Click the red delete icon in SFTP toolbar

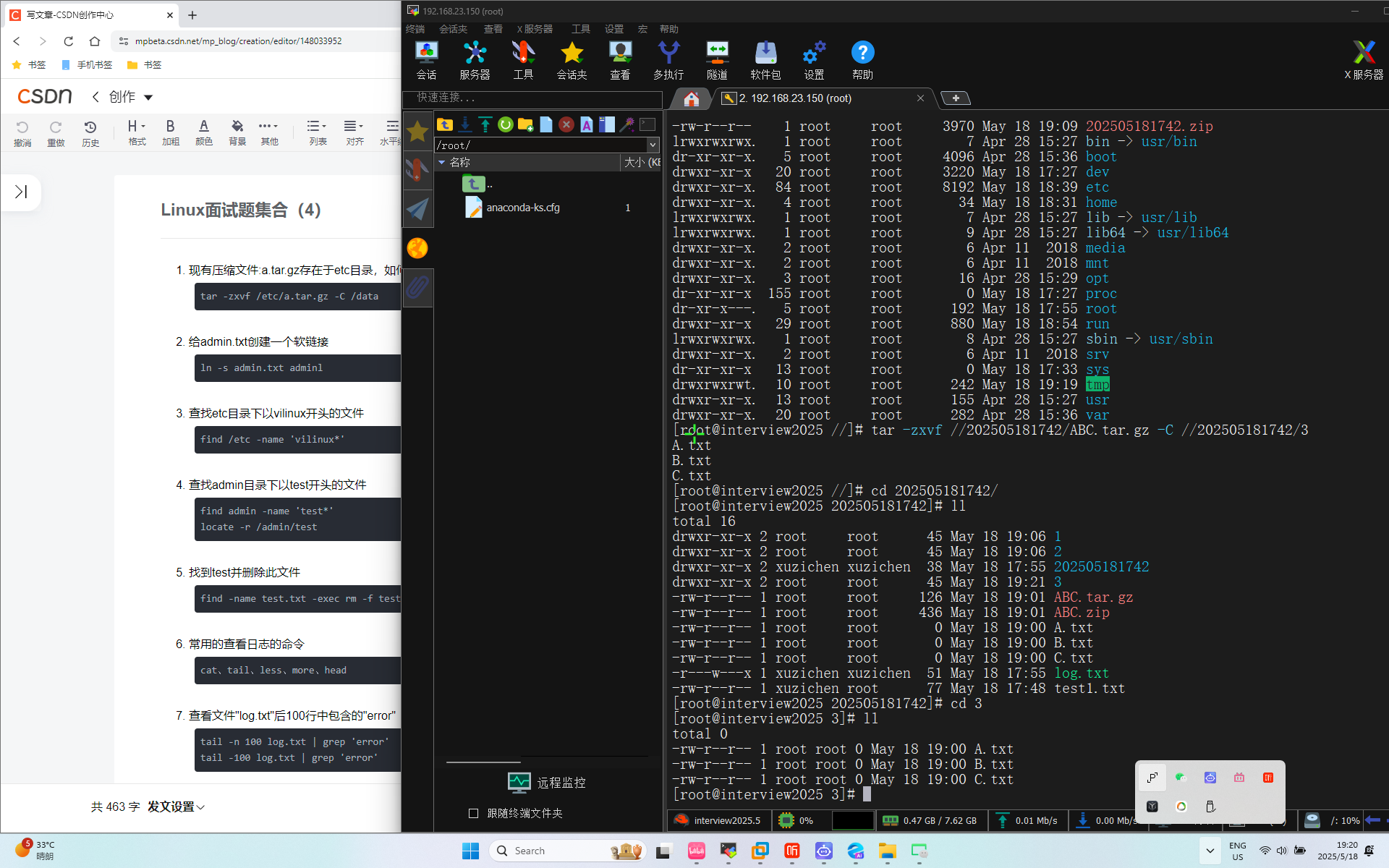tap(566, 124)
